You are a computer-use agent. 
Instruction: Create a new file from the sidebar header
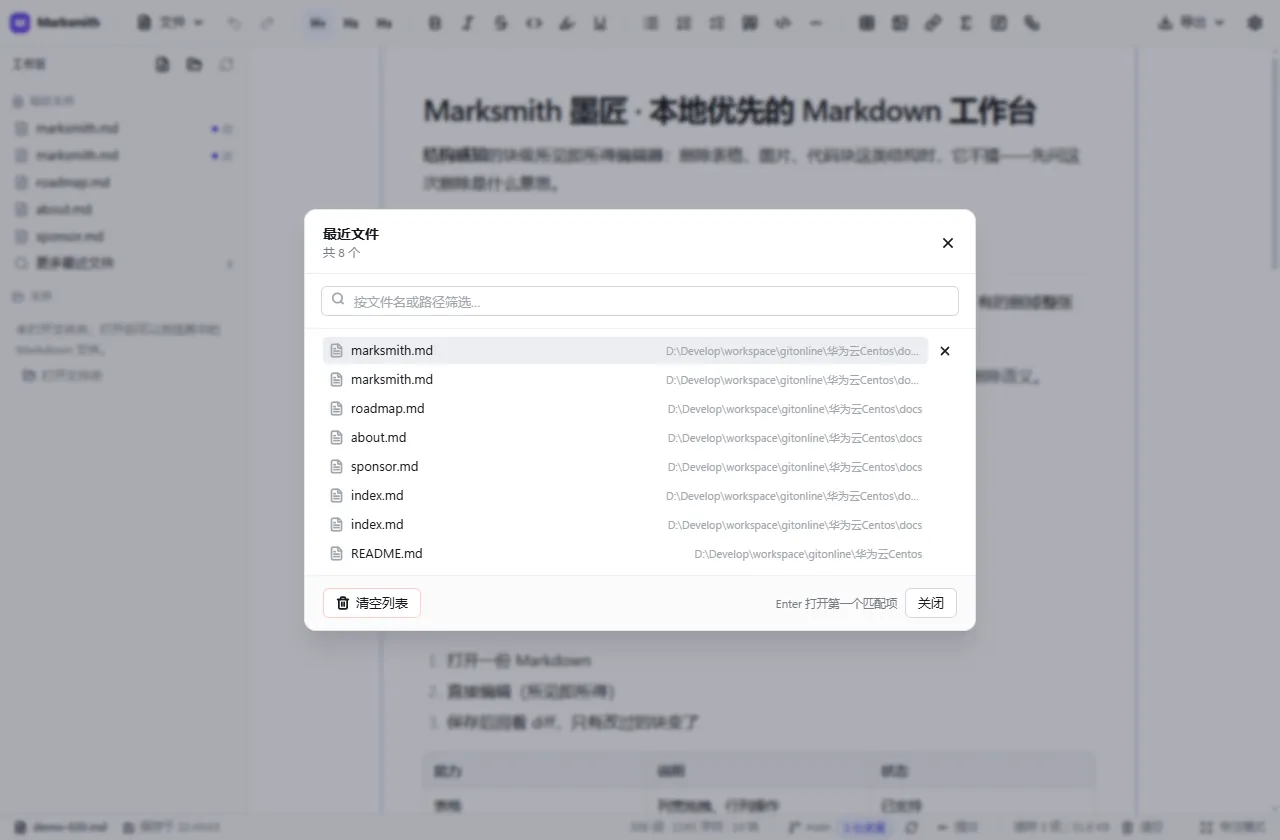(162, 65)
